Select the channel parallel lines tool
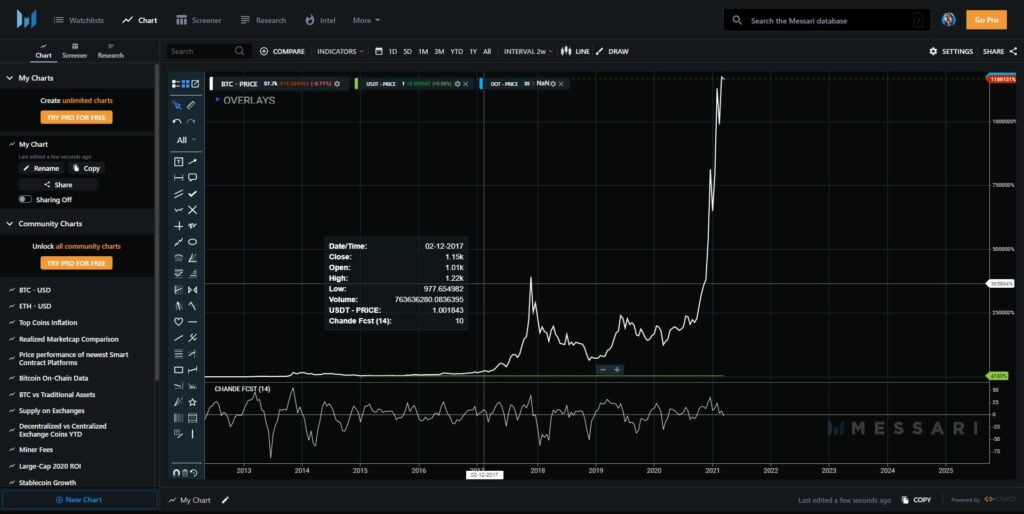This screenshot has width=1024, height=514. click(x=178, y=193)
